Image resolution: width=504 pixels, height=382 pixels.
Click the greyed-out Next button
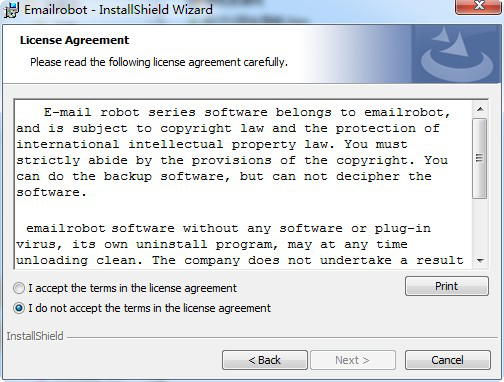click(353, 360)
